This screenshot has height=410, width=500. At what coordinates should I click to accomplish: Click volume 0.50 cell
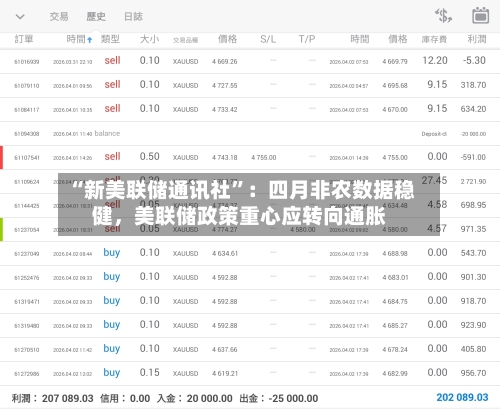pos(149,156)
